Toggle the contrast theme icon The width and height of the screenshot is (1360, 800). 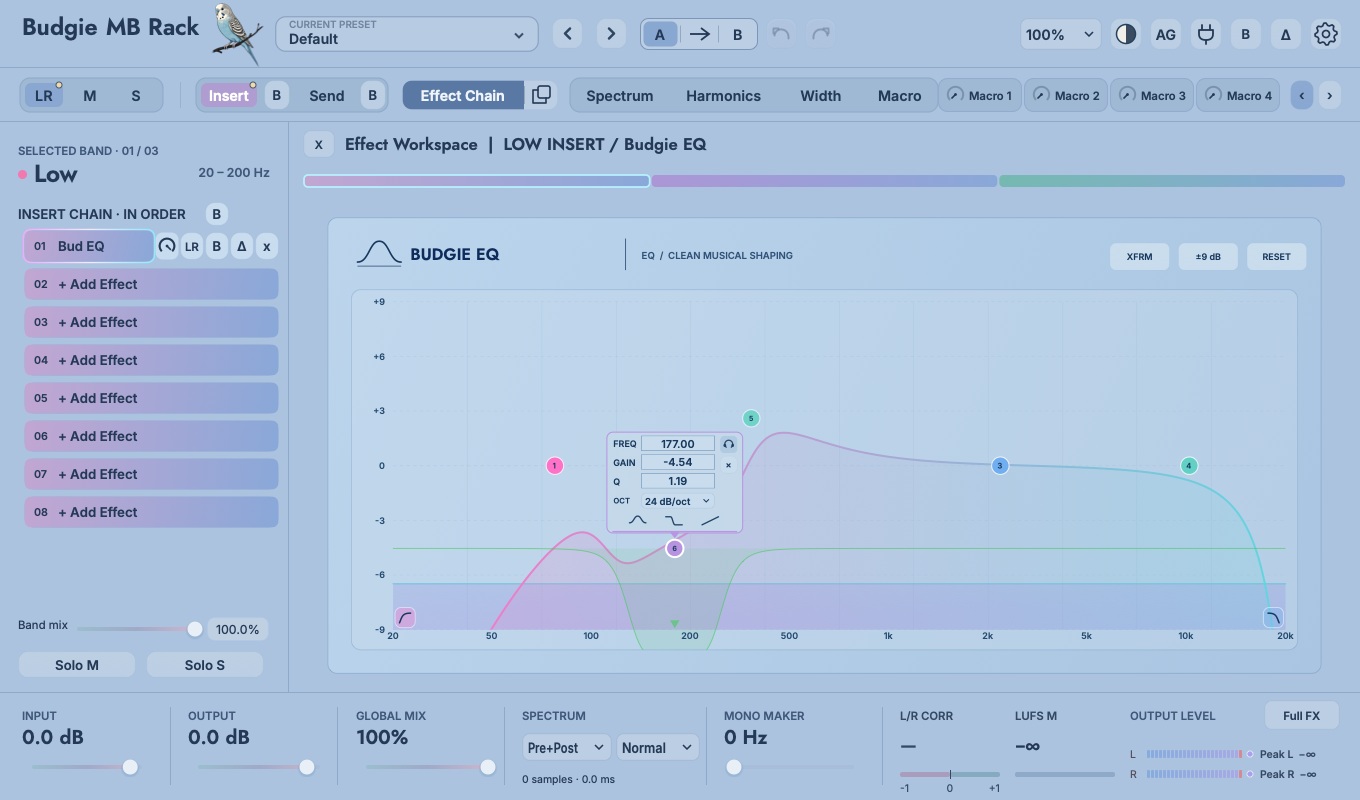pyautogui.click(x=1126, y=34)
